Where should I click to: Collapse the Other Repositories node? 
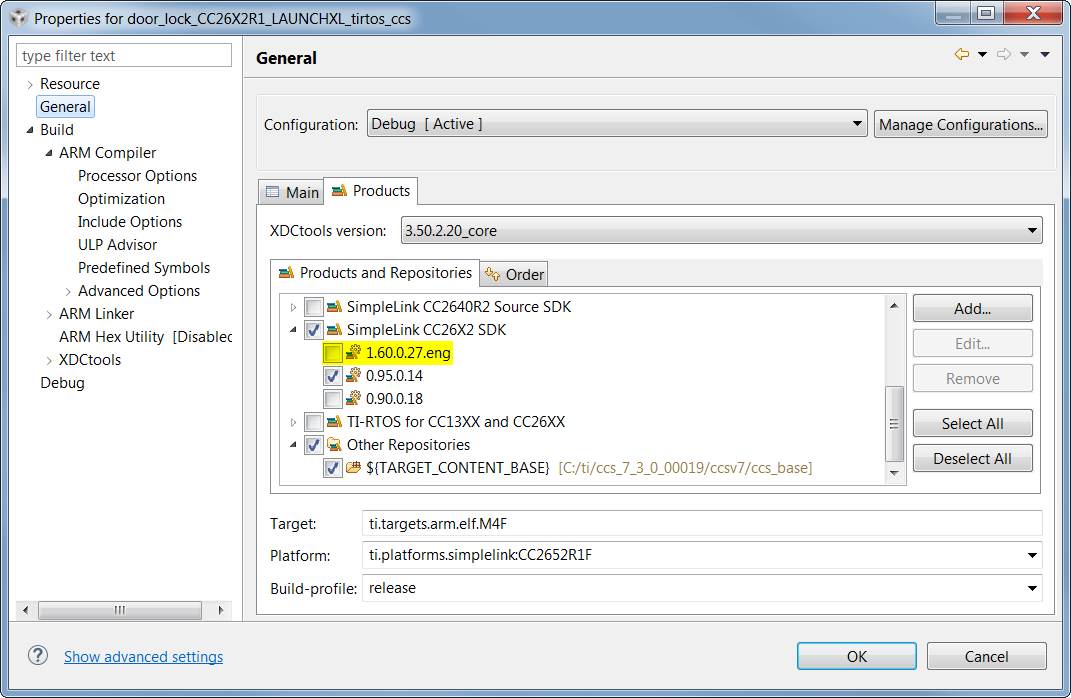click(x=294, y=445)
